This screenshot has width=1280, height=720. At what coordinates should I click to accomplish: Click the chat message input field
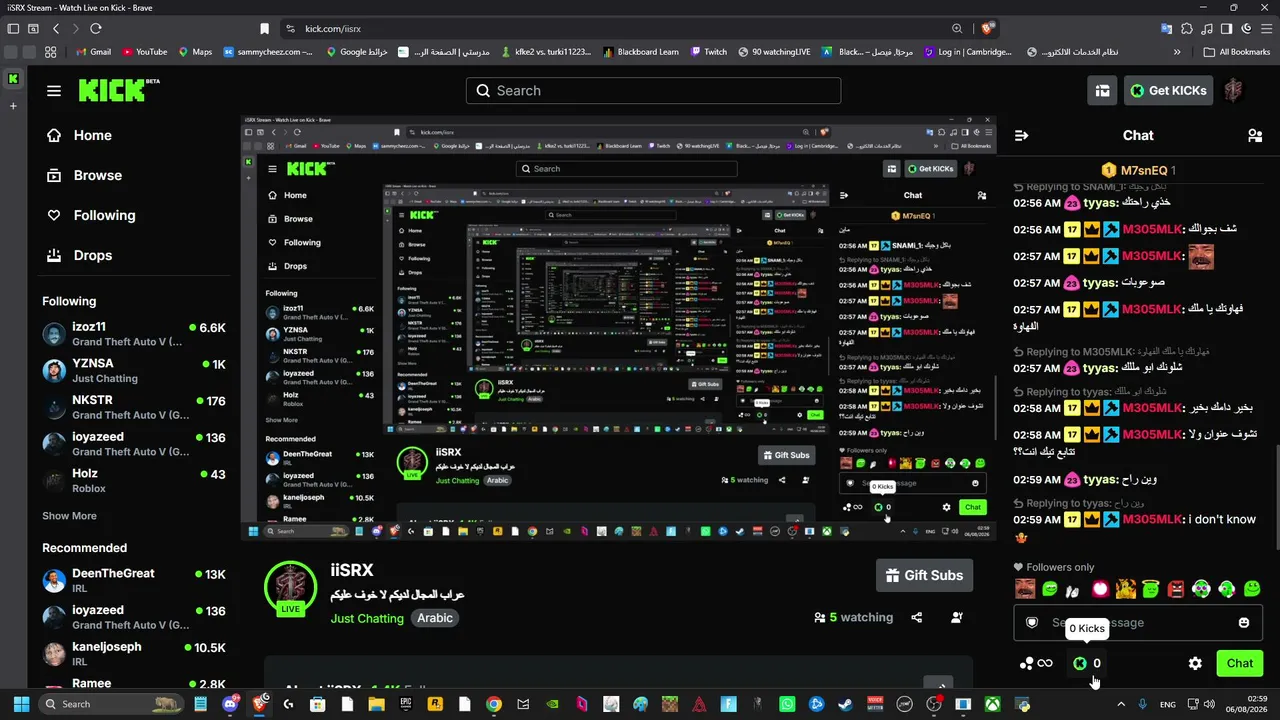pos(1137,622)
